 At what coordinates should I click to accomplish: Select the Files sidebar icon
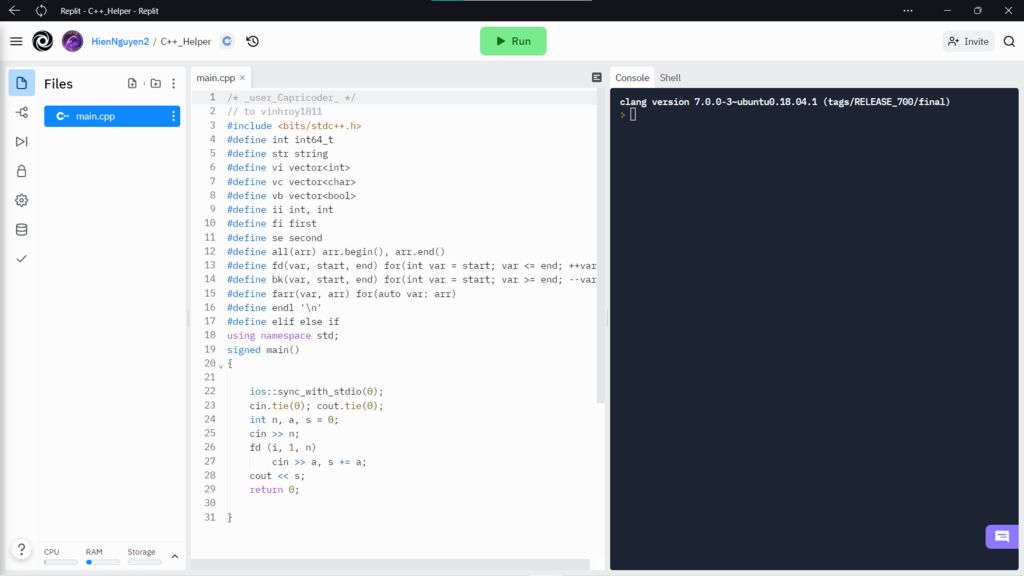[x=22, y=83]
